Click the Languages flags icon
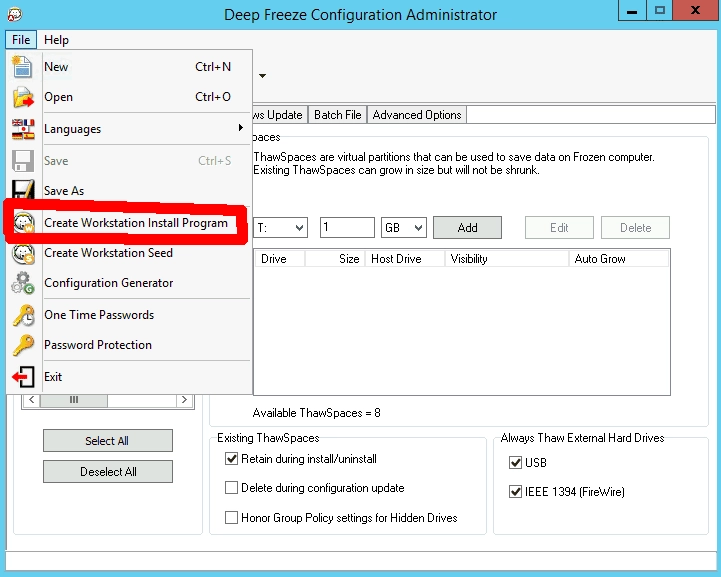 pyautogui.click(x=23, y=129)
